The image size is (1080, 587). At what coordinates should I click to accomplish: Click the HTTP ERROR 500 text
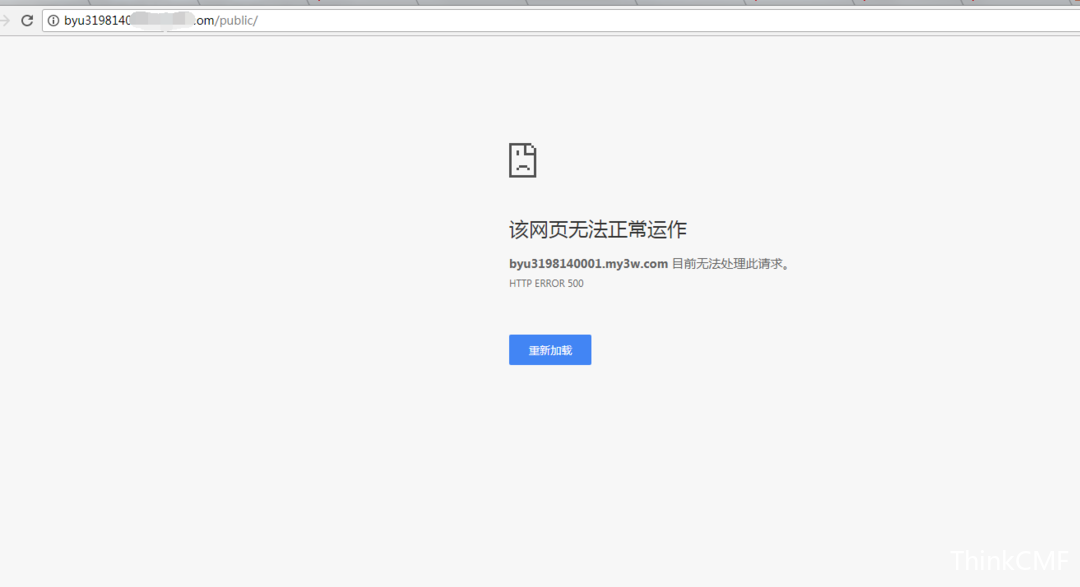(x=546, y=283)
